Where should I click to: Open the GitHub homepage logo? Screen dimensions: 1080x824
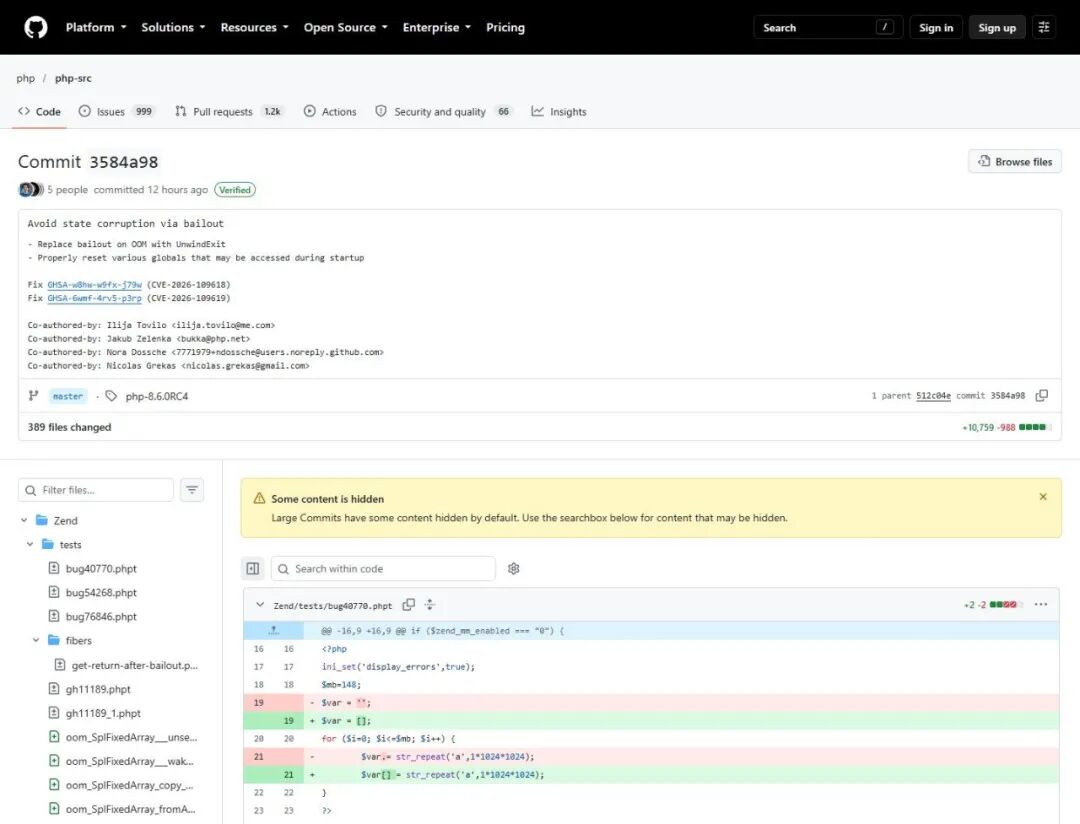(x=36, y=28)
